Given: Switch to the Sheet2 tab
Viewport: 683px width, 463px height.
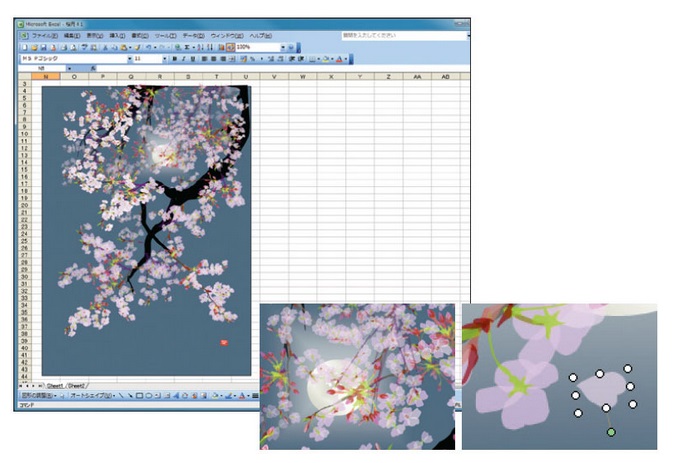Looking at the screenshot, I should point(76,385).
